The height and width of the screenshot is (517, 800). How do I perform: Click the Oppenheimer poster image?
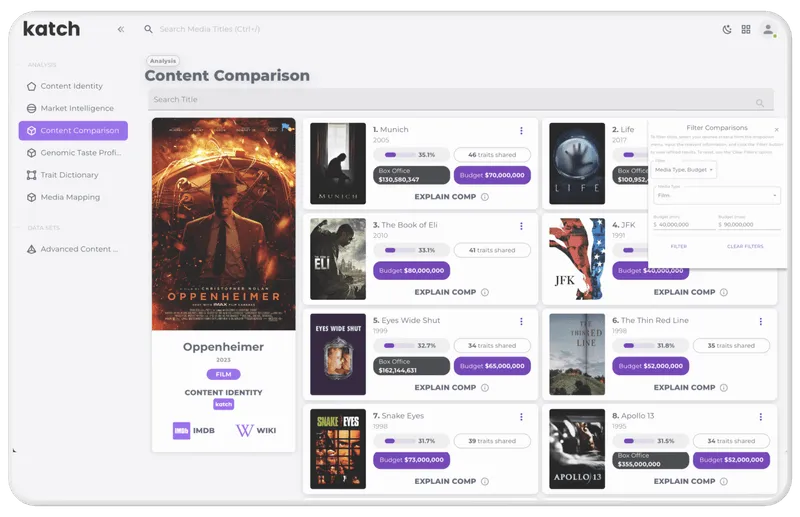point(223,224)
